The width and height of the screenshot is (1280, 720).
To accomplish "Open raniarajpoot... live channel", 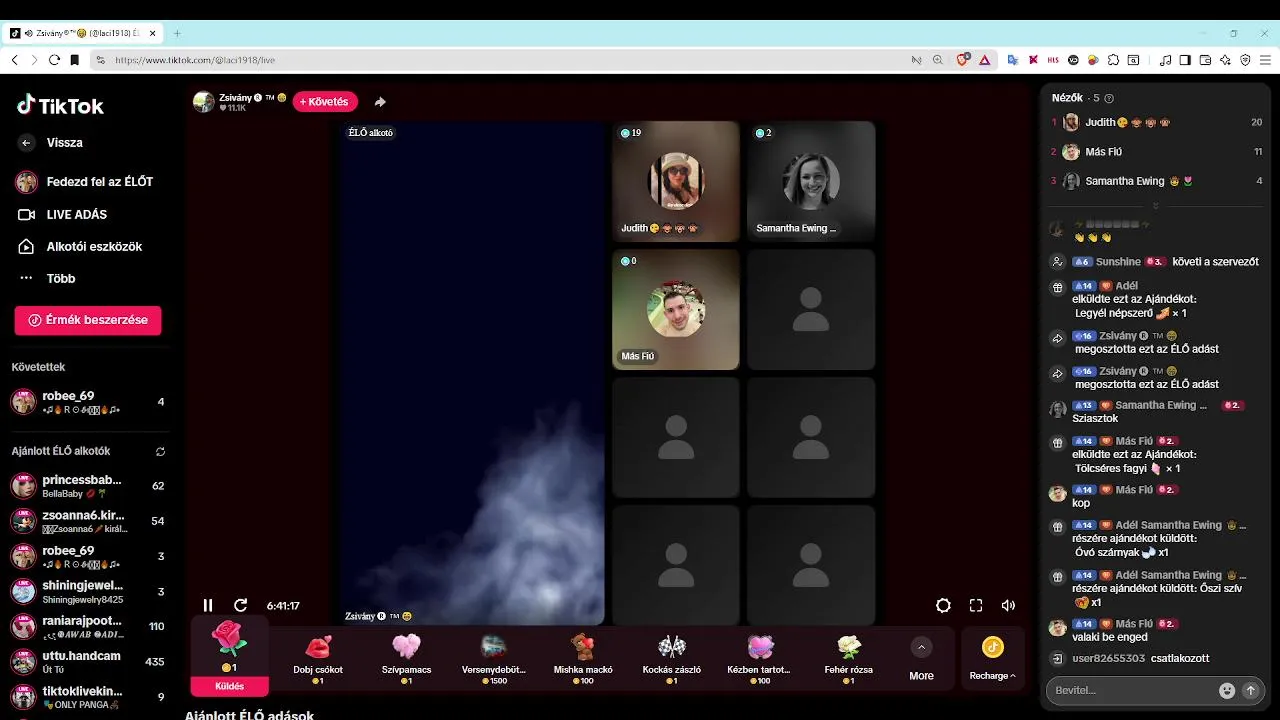I will pyautogui.click(x=88, y=626).
